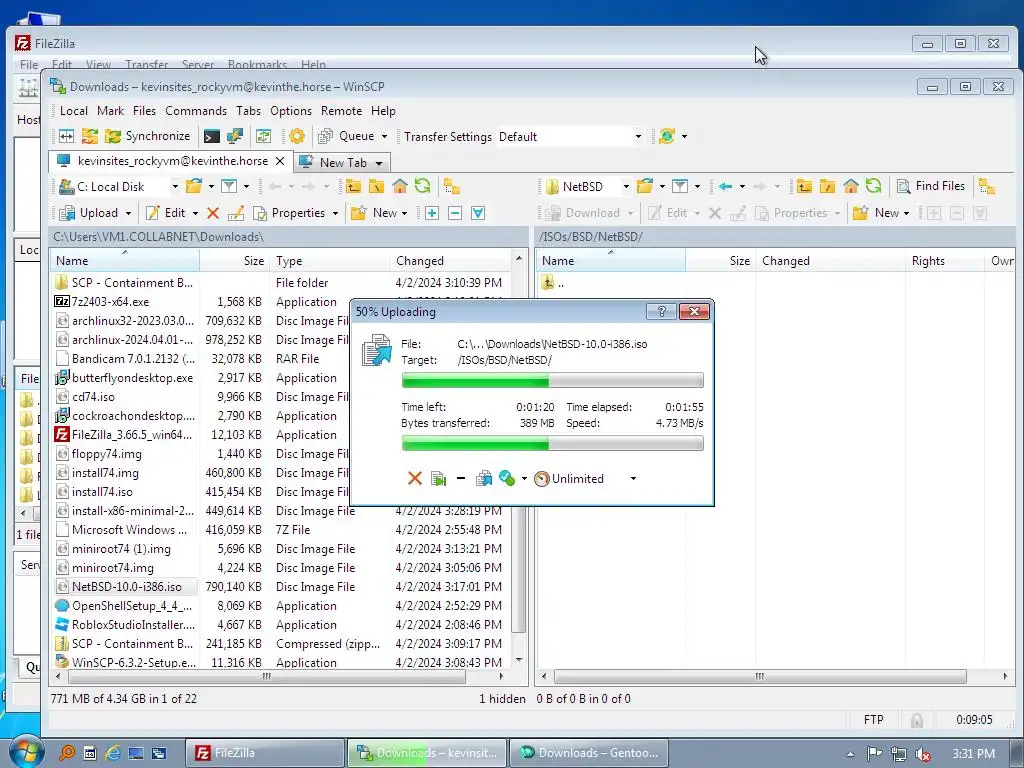Click local select files plus icon
This screenshot has width=1024, height=768.
[432, 213]
